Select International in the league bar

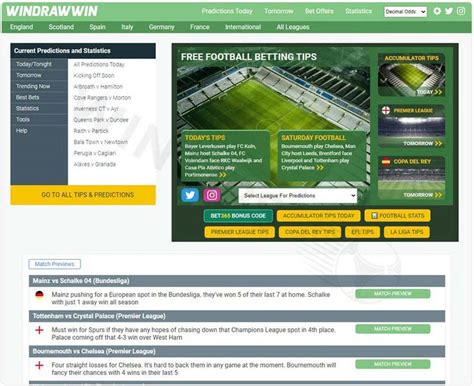click(243, 27)
